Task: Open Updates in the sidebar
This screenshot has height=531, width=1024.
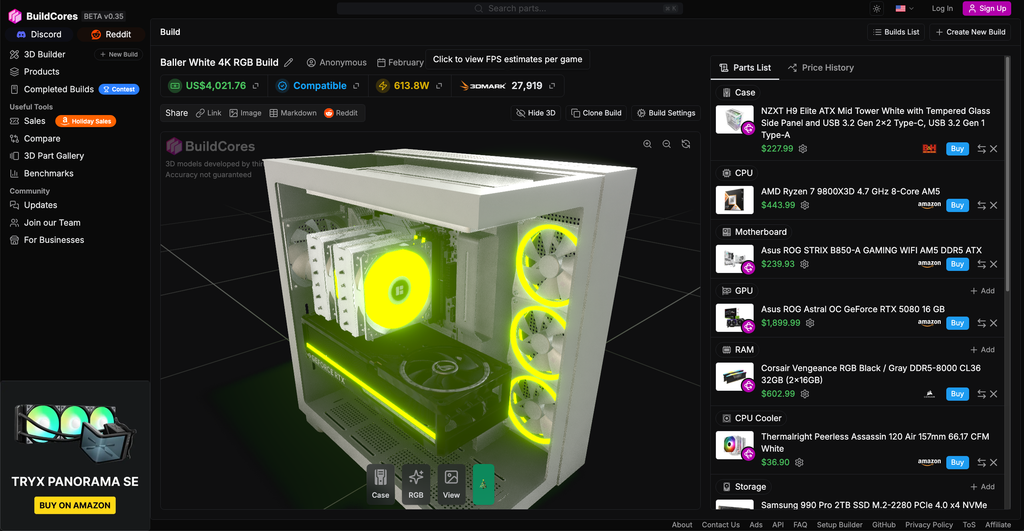Action: point(40,205)
